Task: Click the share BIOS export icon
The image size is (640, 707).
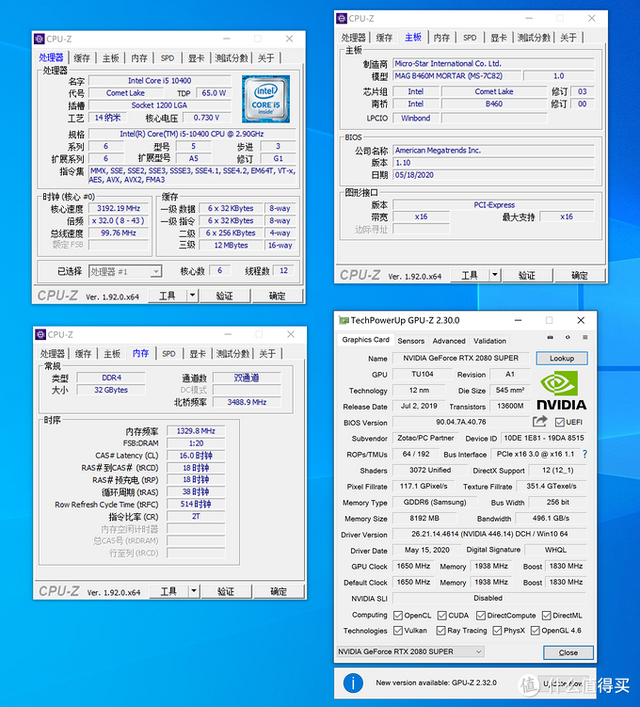Action: [540, 422]
